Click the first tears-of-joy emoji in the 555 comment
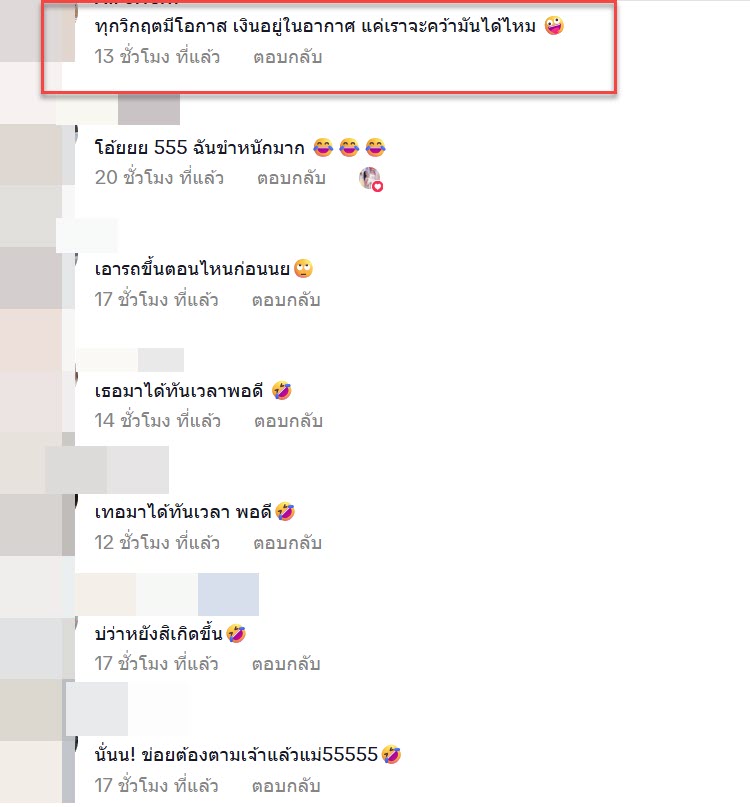The image size is (750, 807). (x=323, y=147)
